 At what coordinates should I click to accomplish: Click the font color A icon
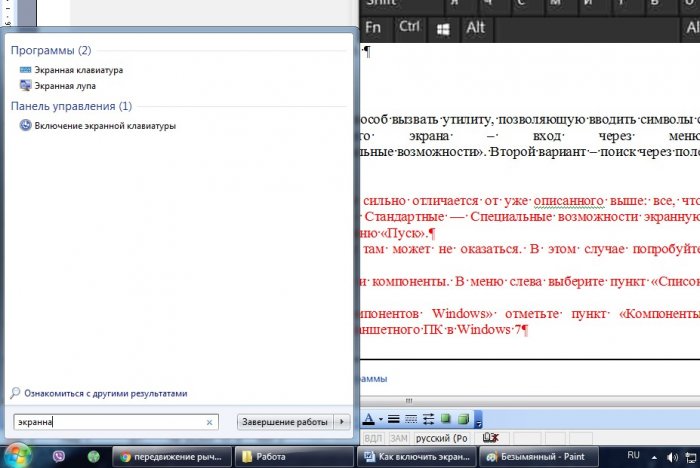[x=368, y=419]
